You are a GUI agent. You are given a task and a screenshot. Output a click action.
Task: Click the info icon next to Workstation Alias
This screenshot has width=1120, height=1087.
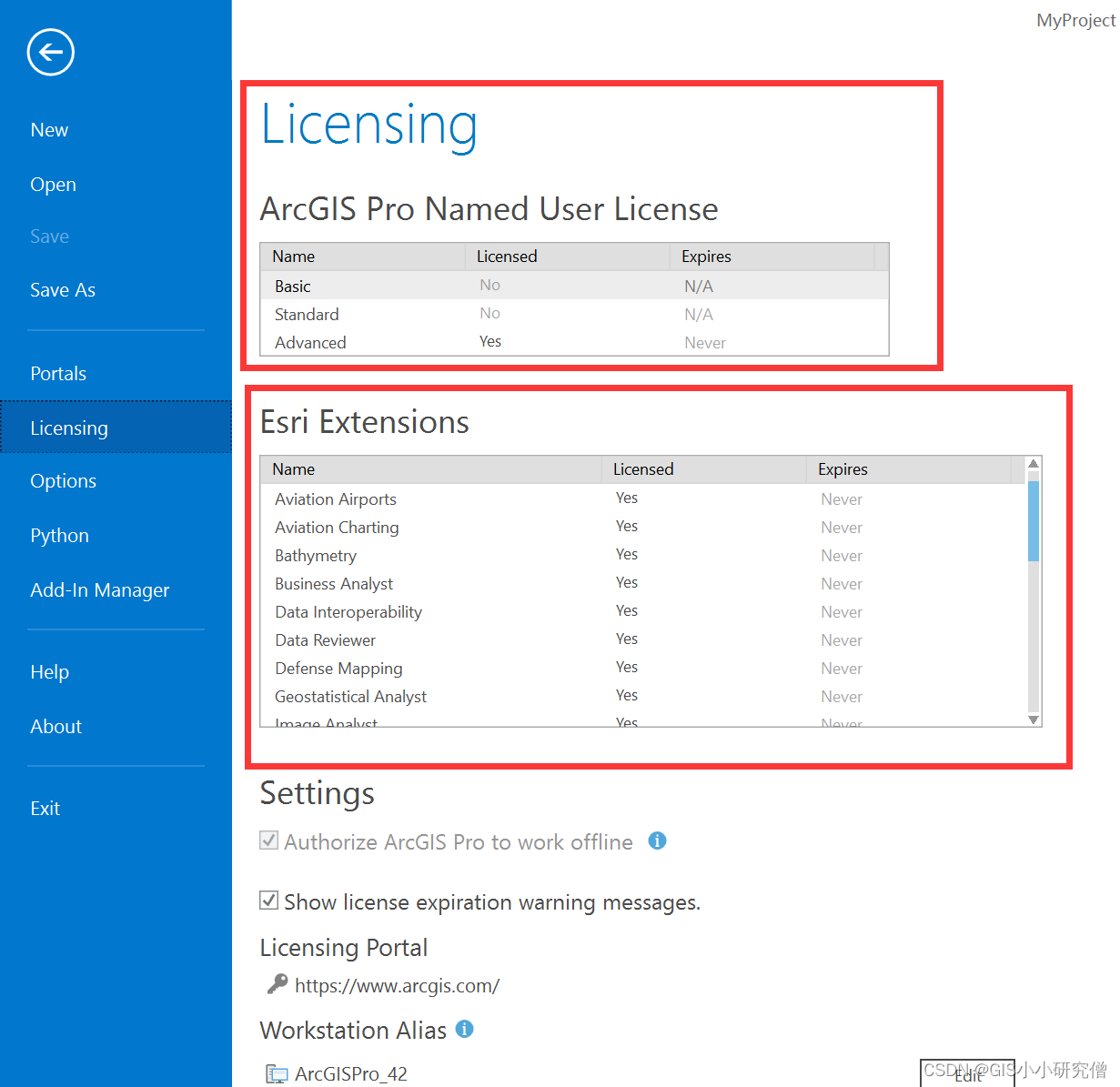click(x=464, y=1029)
